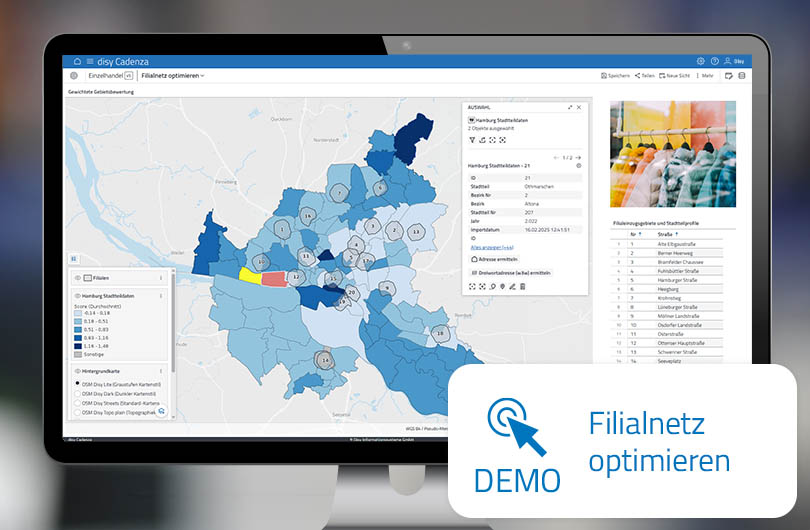Open three-dot menu of Filialen layer
The width and height of the screenshot is (810, 530).
(161, 278)
